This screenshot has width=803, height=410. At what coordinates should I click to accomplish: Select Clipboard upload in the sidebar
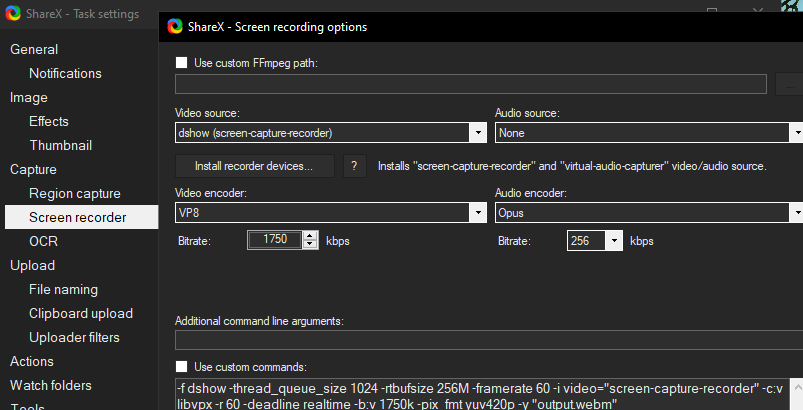point(81,313)
